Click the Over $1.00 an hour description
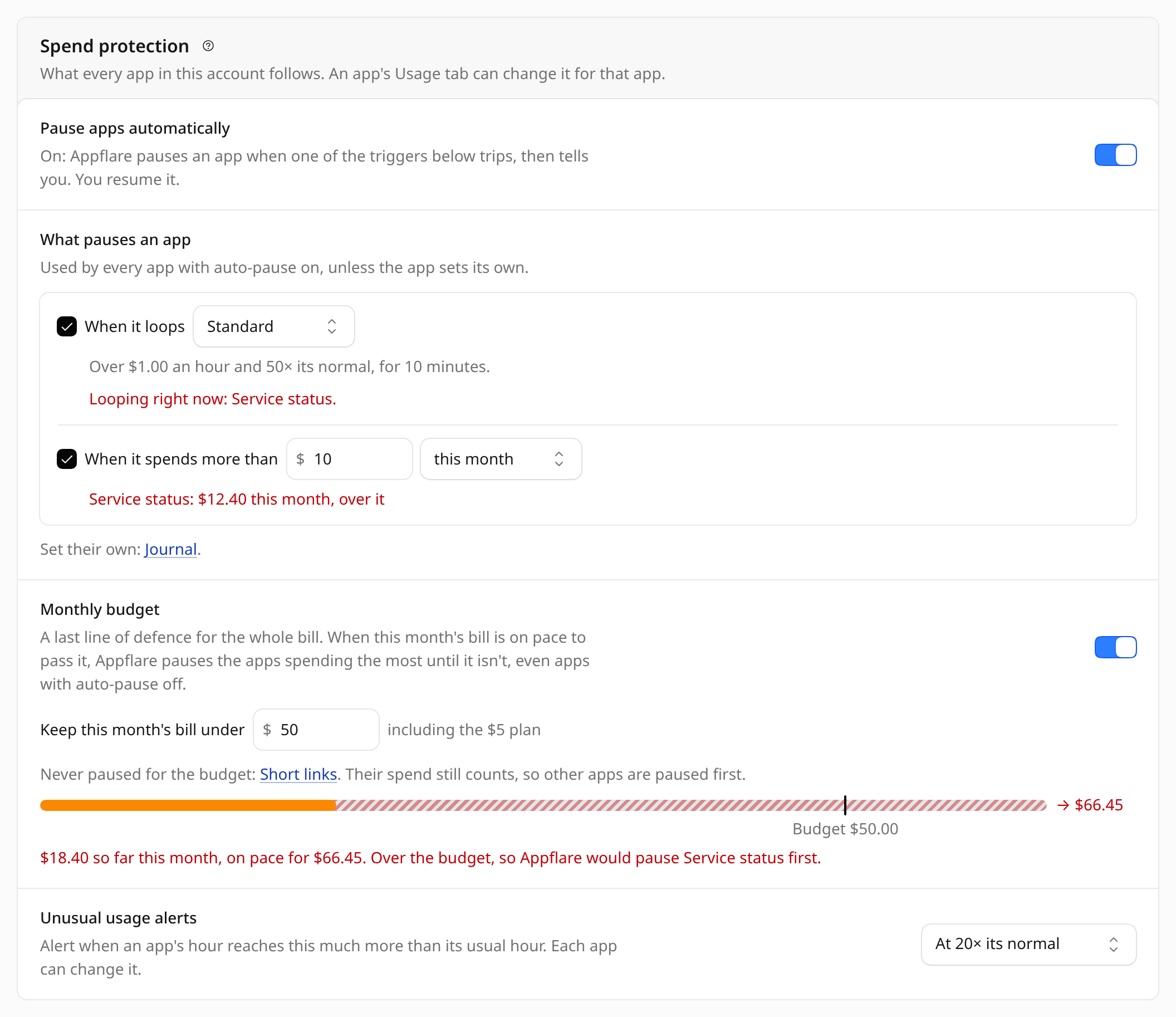Viewport: 1176px width, 1017px height. point(289,366)
